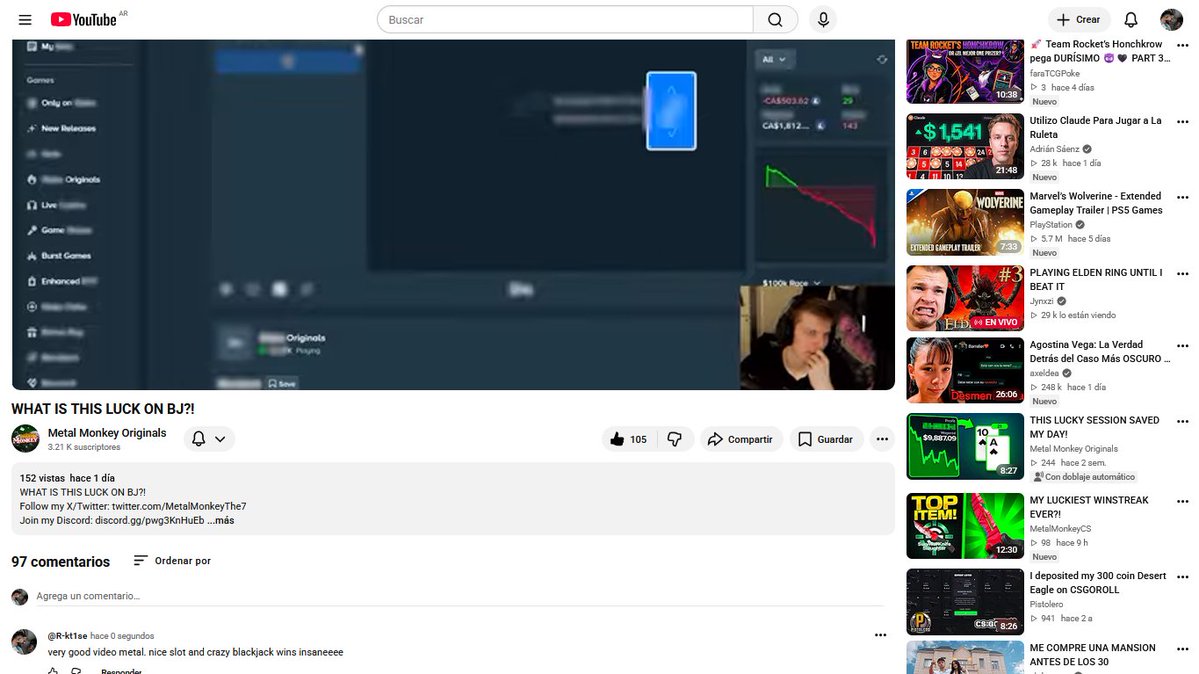The width and height of the screenshot is (1199, 674).
Task: Click the search magnifier button
Action: (775, 20)
